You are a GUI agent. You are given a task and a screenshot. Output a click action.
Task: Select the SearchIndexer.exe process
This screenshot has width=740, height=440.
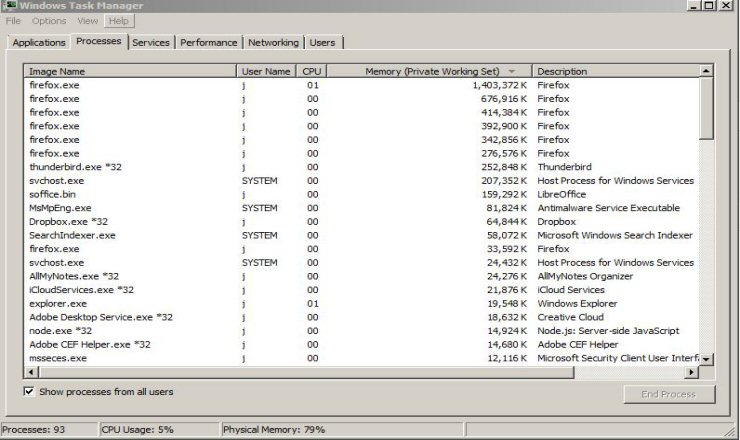click(x=362, y=236)
